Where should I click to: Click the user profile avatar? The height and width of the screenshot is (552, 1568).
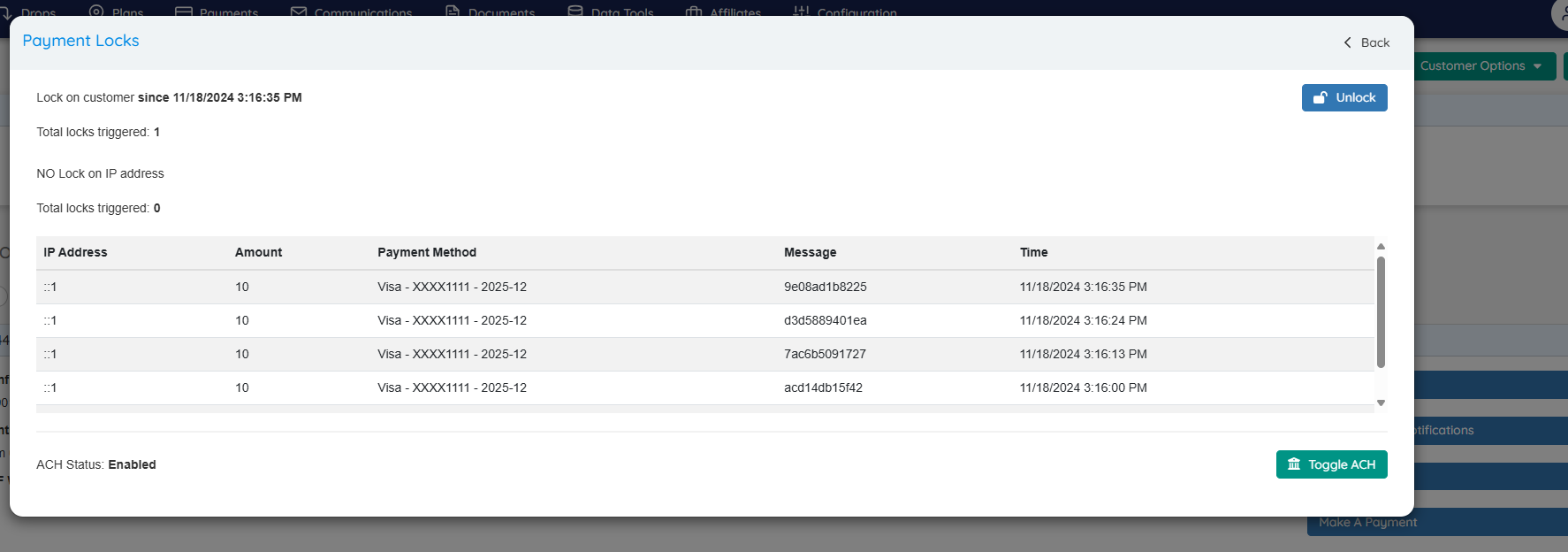(x=1561, y=13)
